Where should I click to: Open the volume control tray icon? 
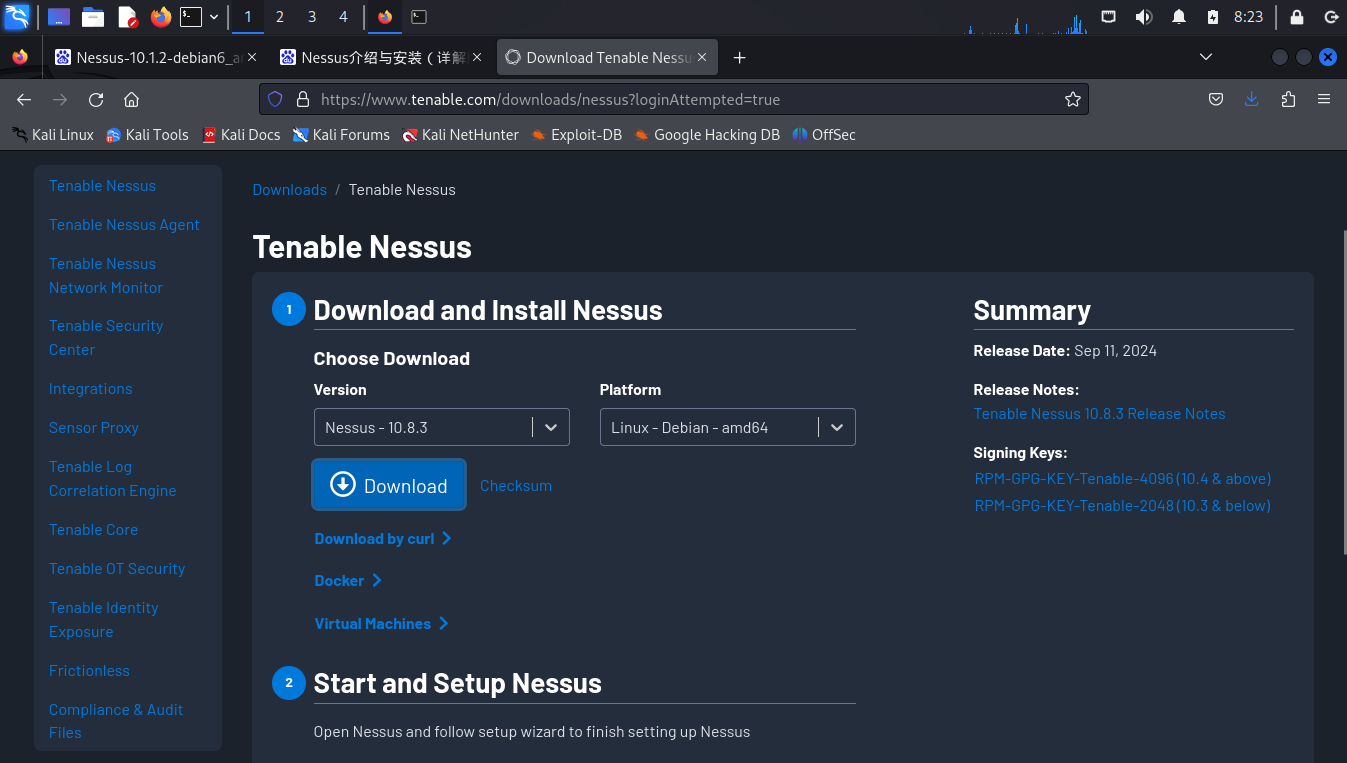click(x=1144, y=17)
